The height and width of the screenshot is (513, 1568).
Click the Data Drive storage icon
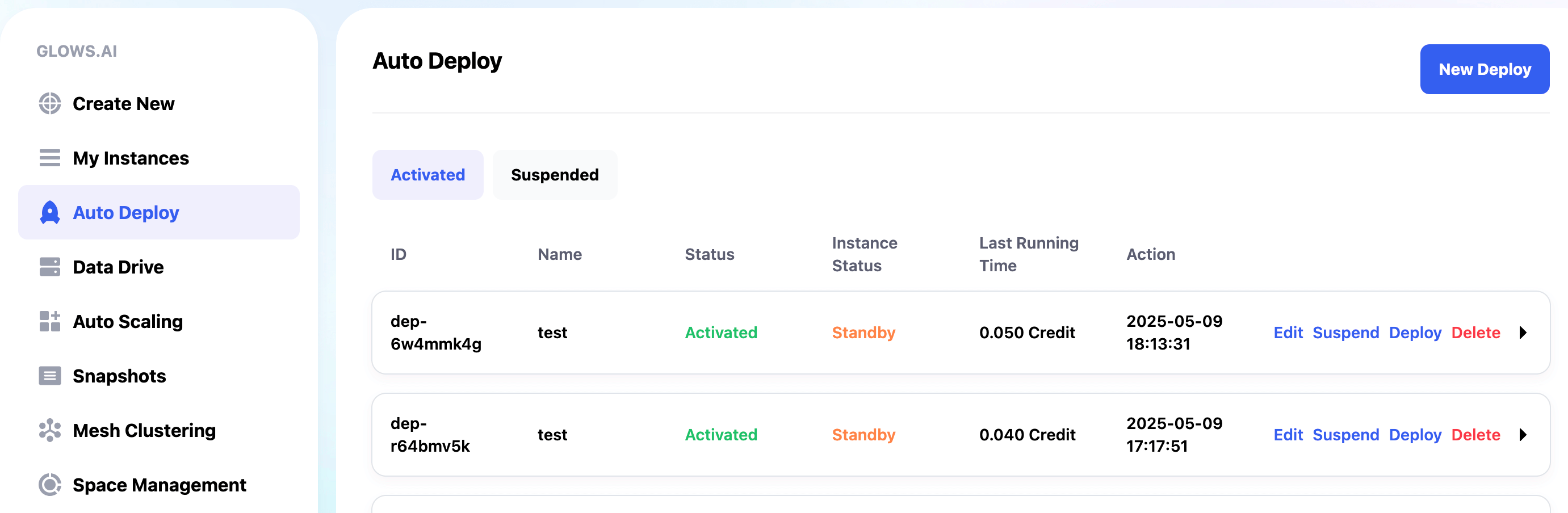(x=50, y=267)
